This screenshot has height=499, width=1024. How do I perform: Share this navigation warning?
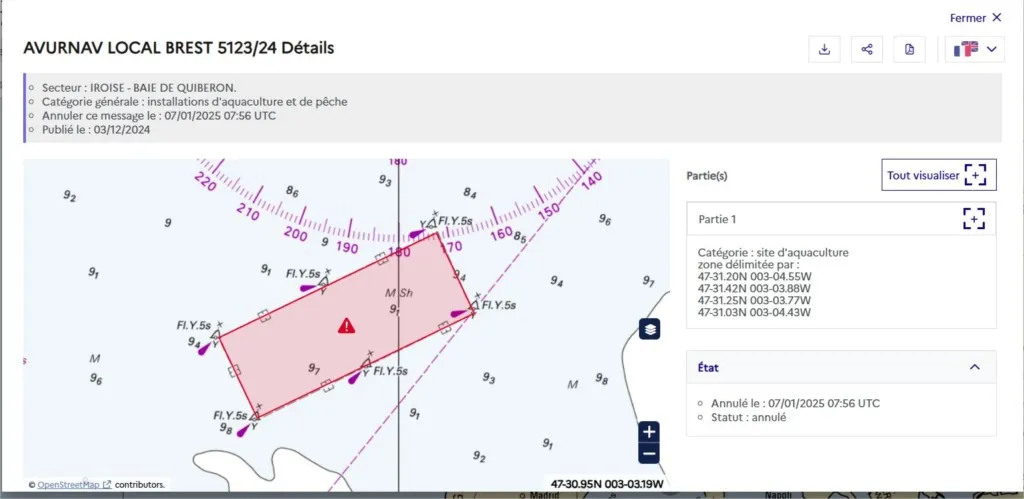(x=867, y=49)
